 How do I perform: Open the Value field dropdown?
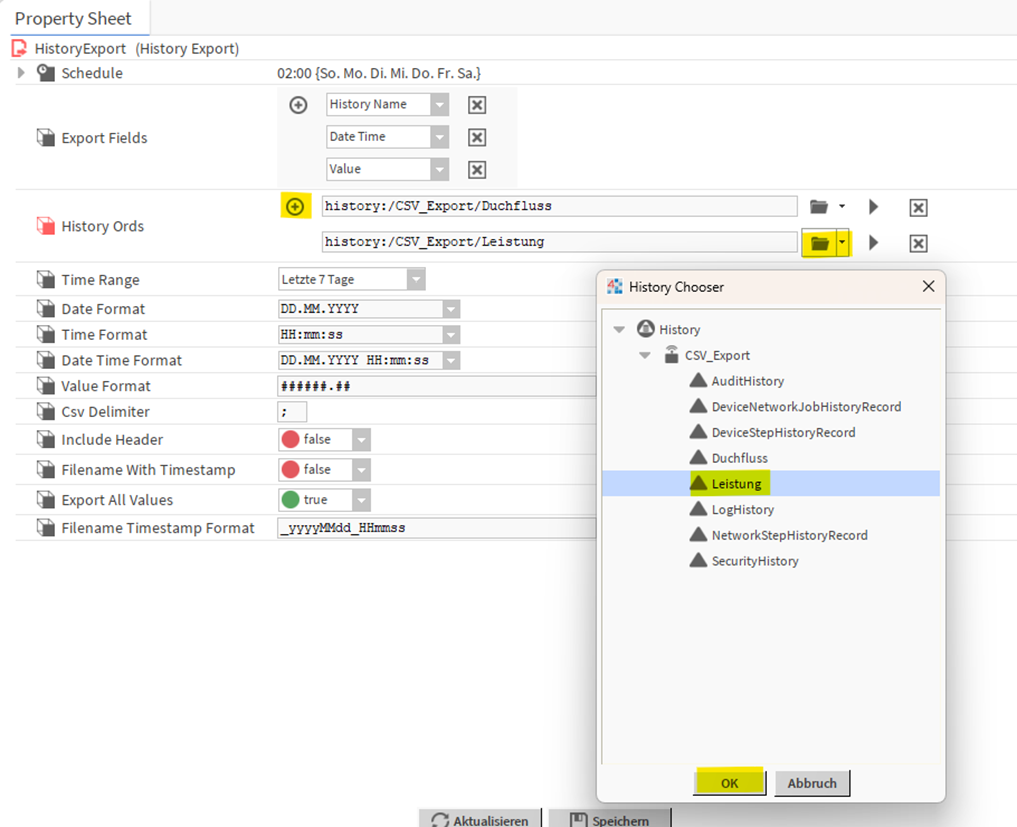[x=440, y=170]
